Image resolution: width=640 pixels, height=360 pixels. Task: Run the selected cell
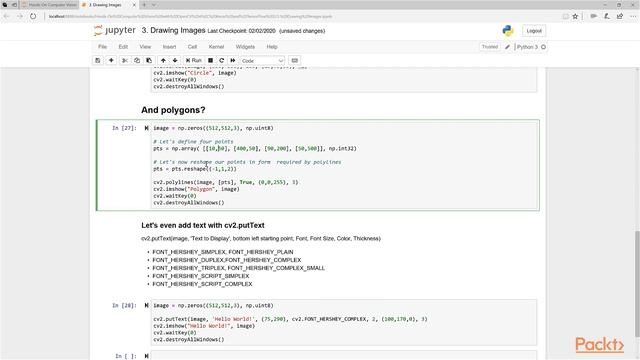click(x=193, y=60)
